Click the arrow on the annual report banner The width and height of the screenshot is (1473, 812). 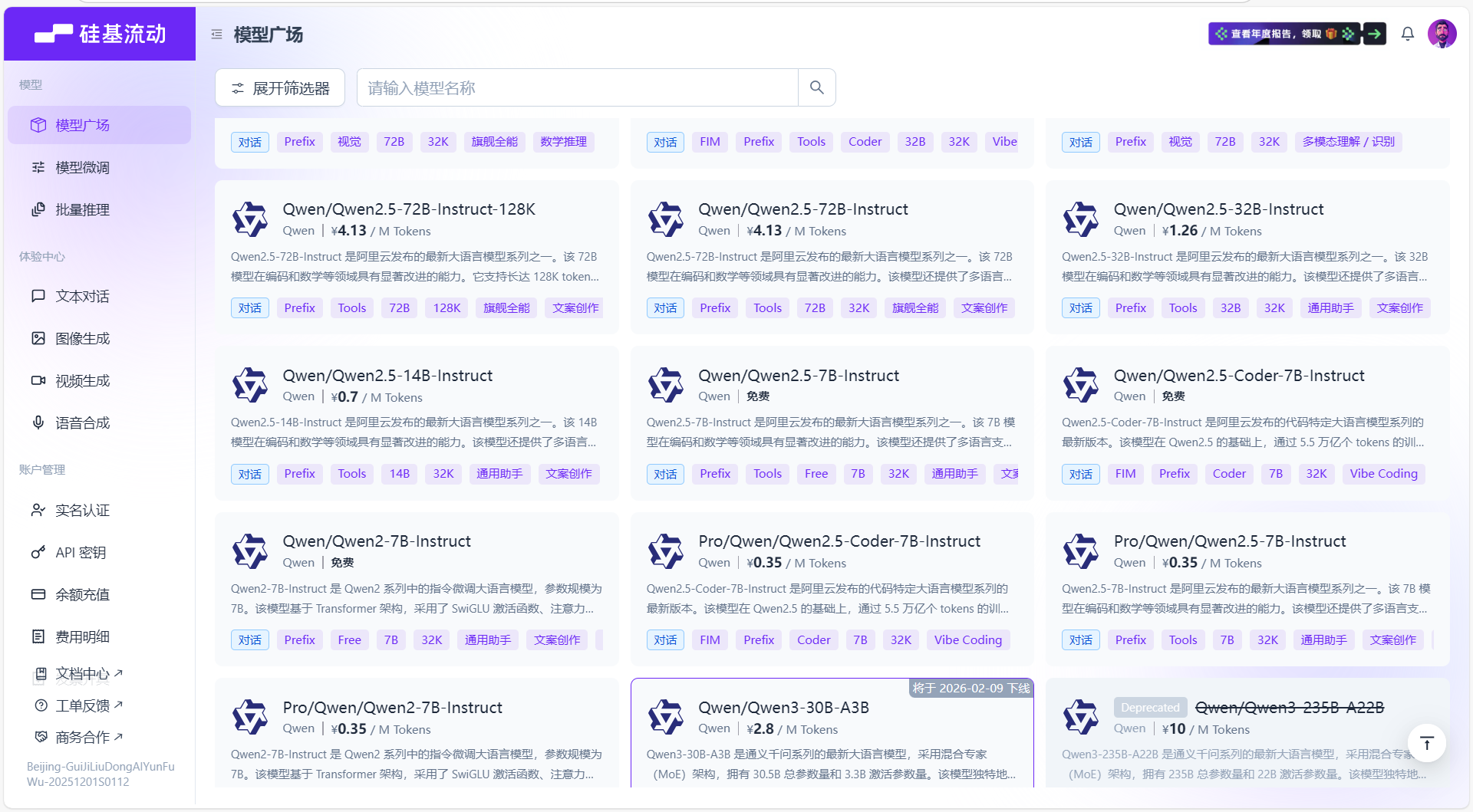pos(1374,34)
